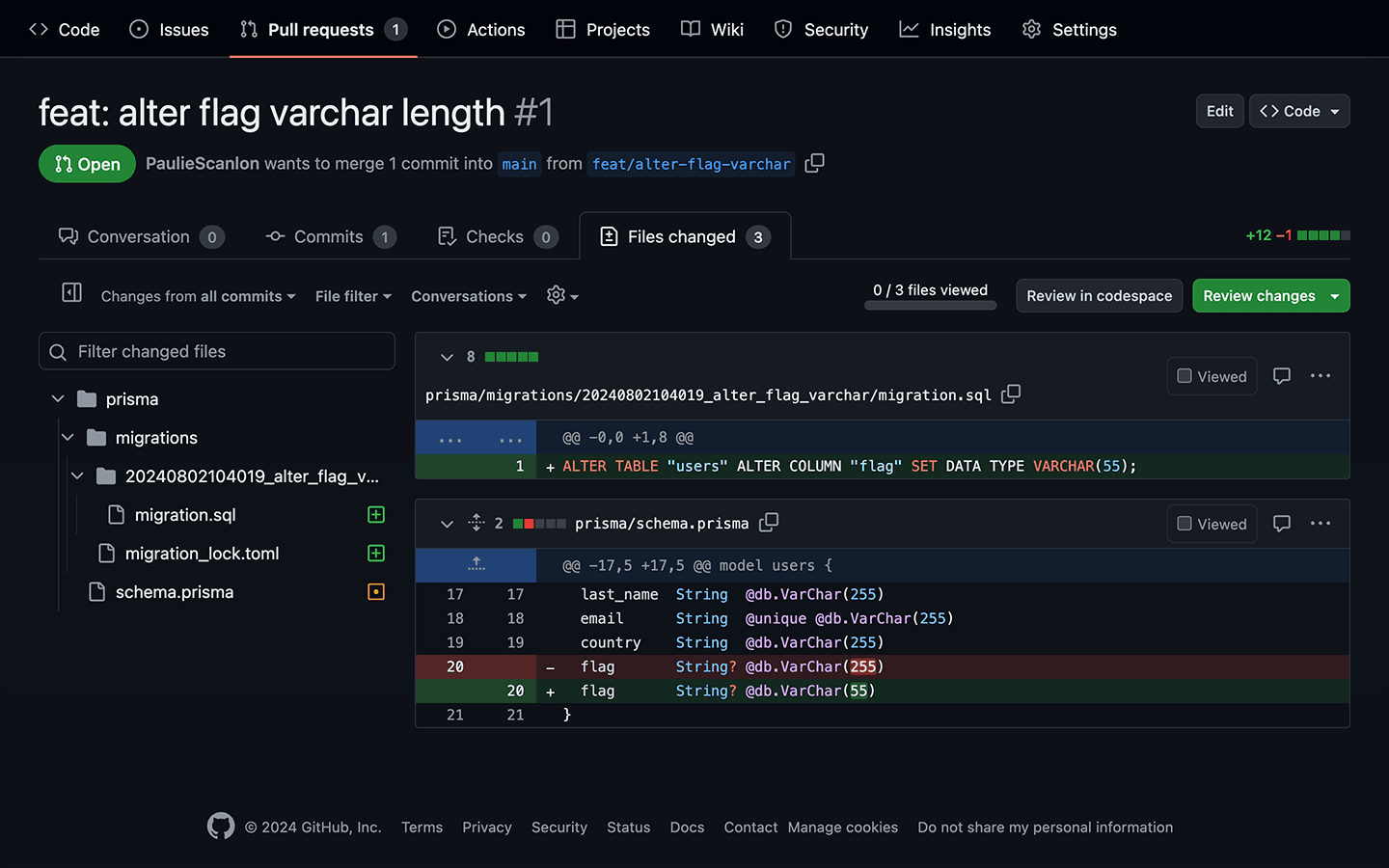1389x868 pixels.
Task: Click the feat/alter-flag-varchar branch link
Action: [692, 164]
